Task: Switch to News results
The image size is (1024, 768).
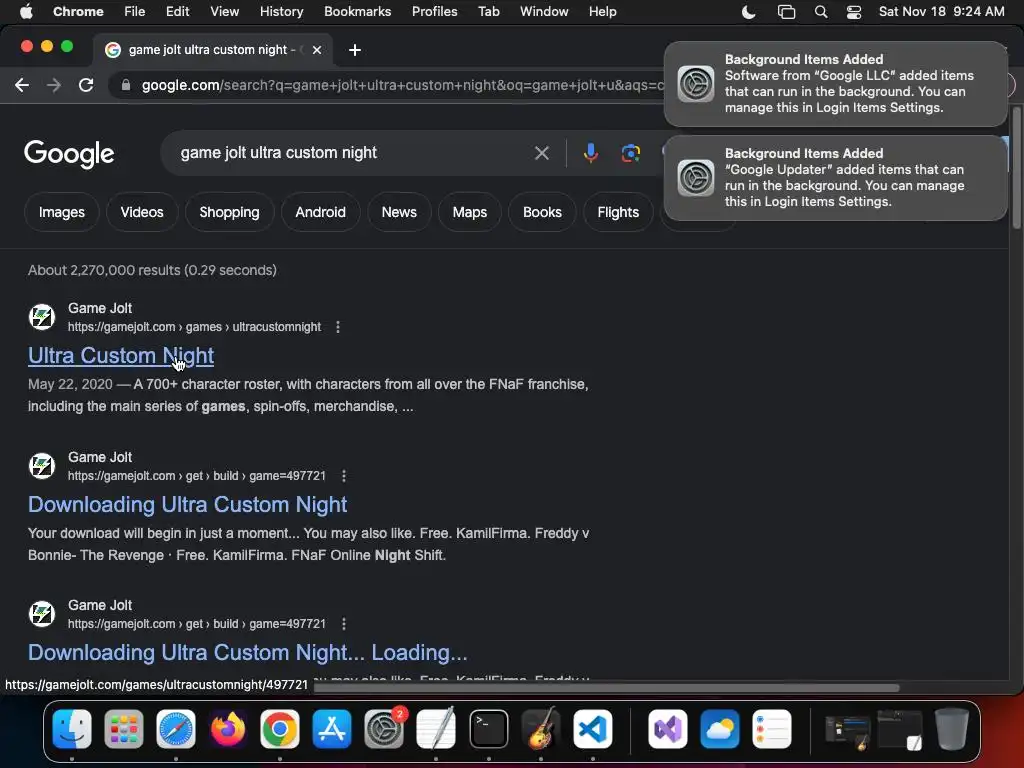Action: (x=399, y=212)
